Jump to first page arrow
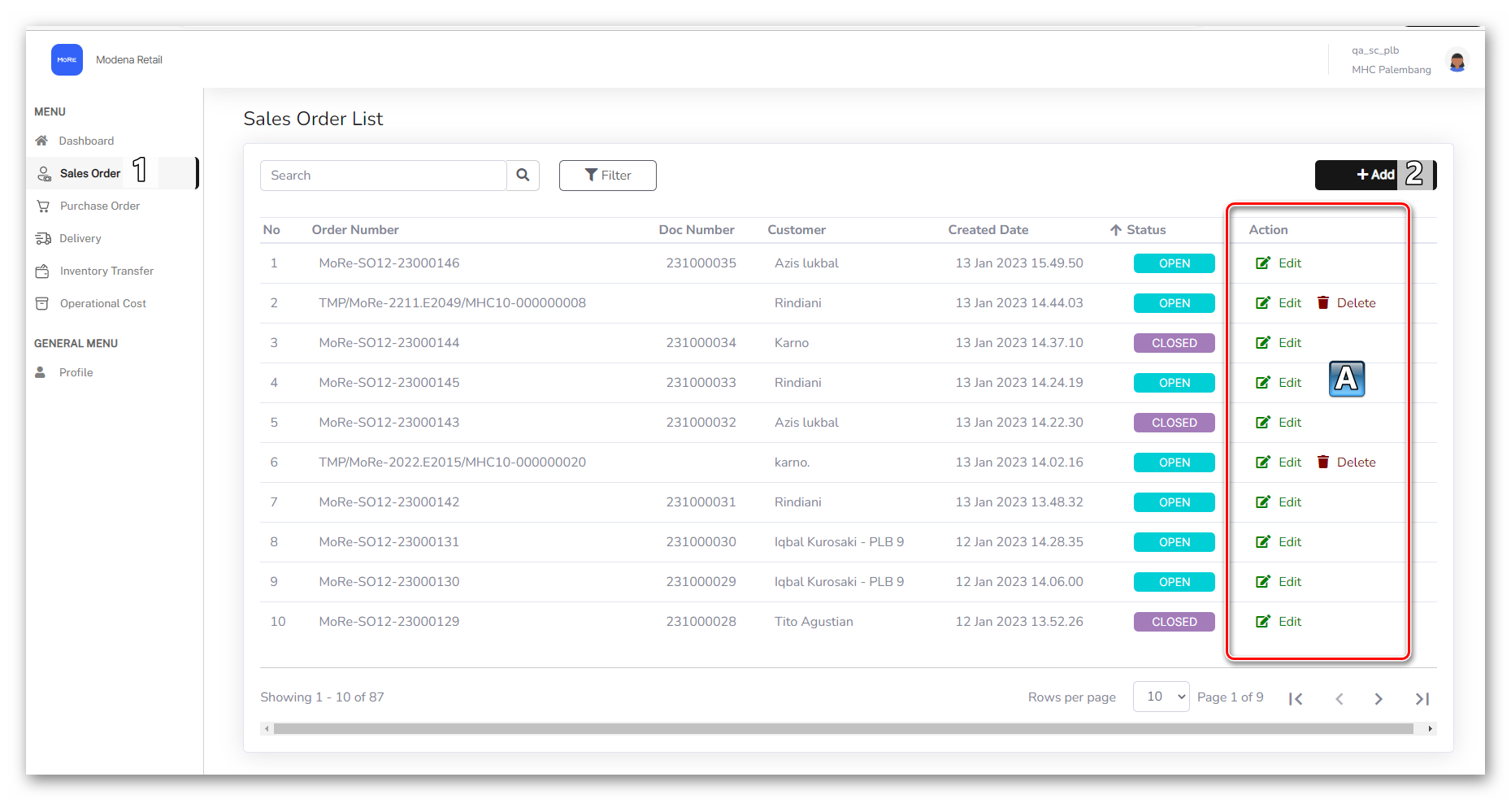This screenshot has height=812, width=1511. [x=1296, y=699]
